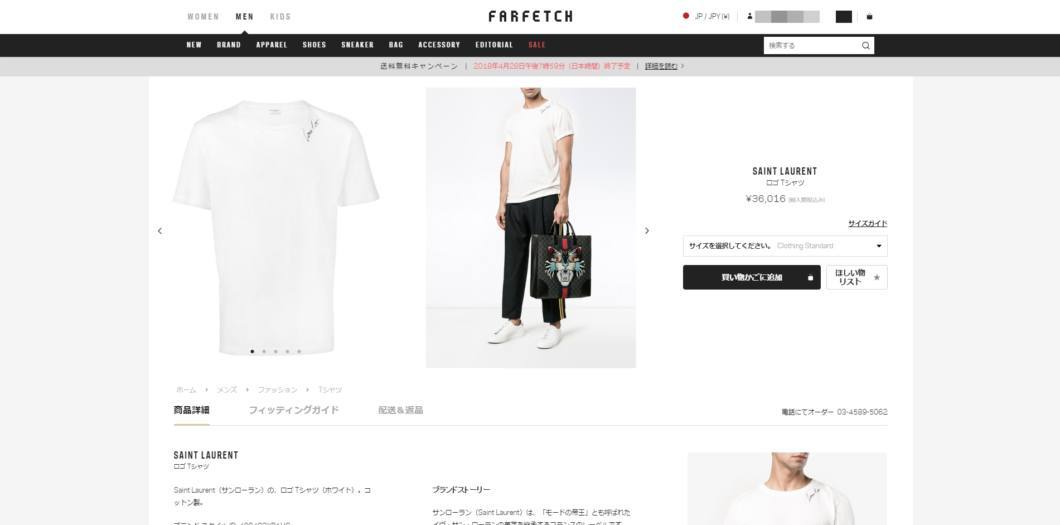Click into the search input field

pos(811,46)
